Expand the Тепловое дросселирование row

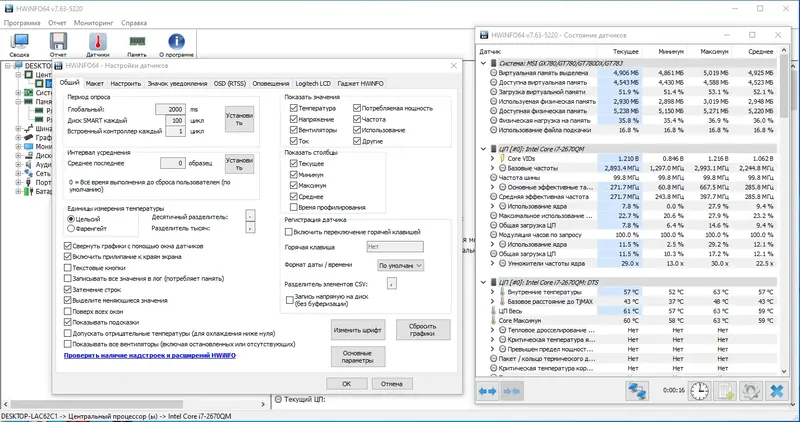point(493,330)
